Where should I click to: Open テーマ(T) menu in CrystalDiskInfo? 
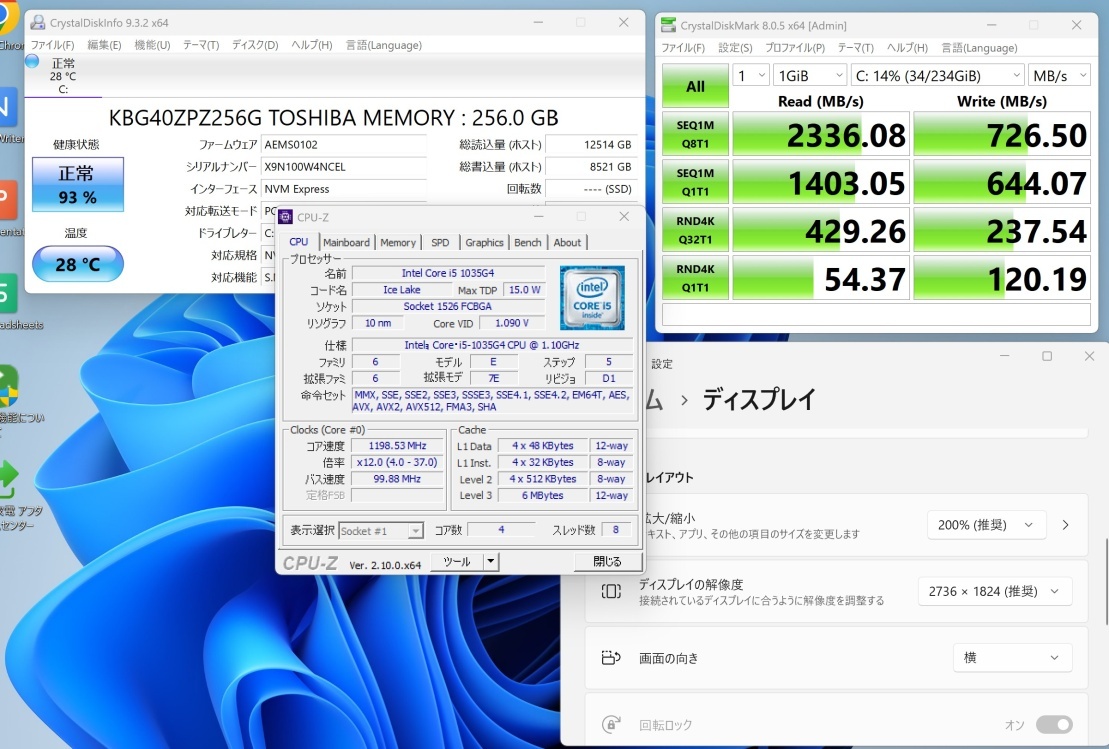[201, 45]
